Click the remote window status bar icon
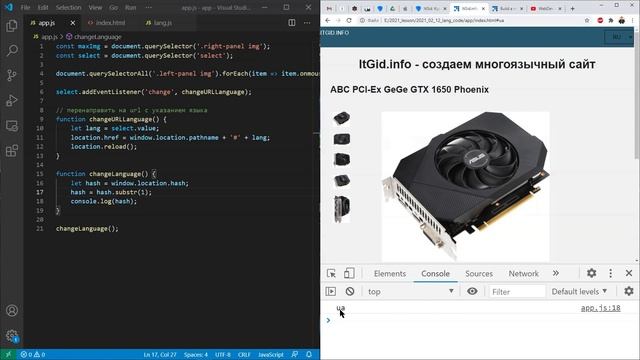Viewport: 640px width, 360px height. 8,355
